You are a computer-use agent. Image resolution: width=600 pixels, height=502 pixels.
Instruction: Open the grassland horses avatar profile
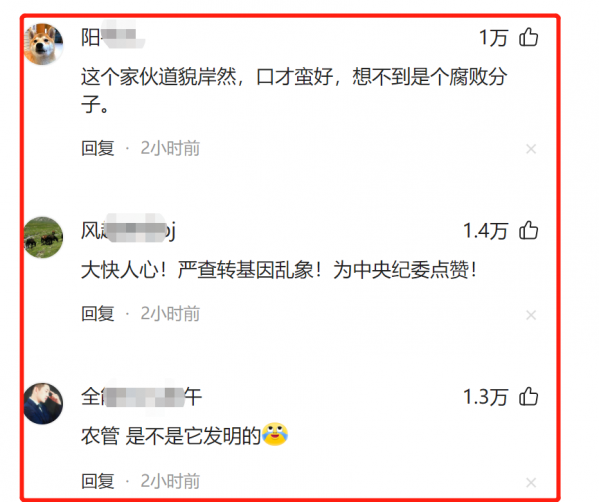point(43,237)
